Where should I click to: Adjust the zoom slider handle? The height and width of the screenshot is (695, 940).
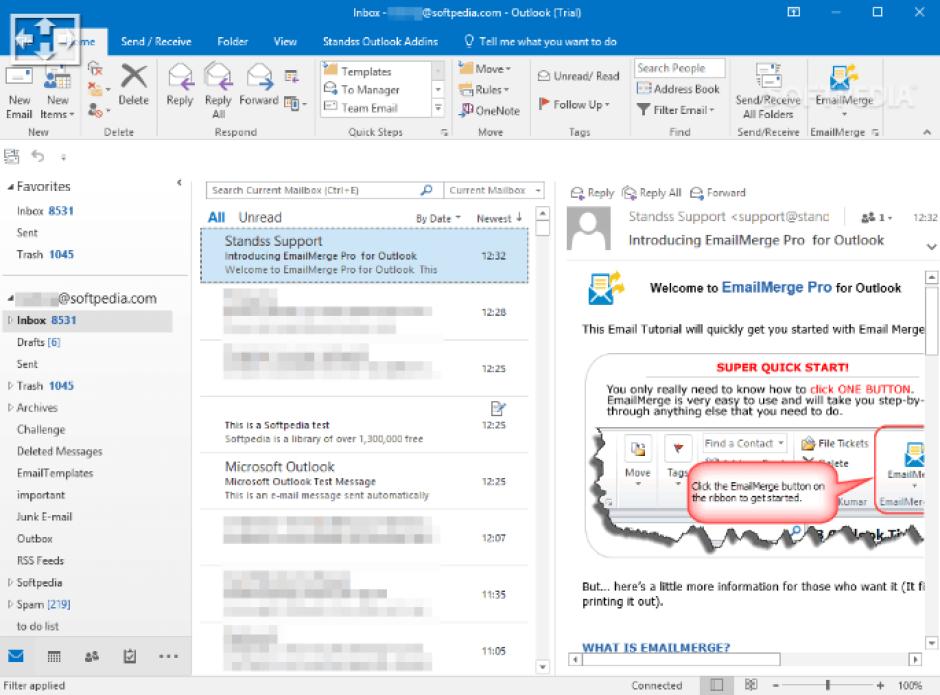pos(827,685)
